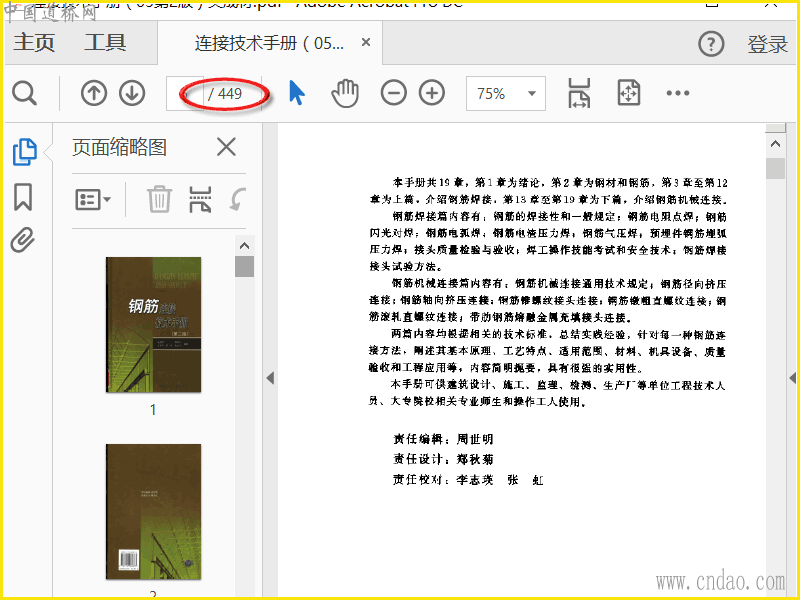Image resolution: width=800 pixels, height=600 pixels.
Task: Click the page number input field
Action: click(x=185, y=93)
